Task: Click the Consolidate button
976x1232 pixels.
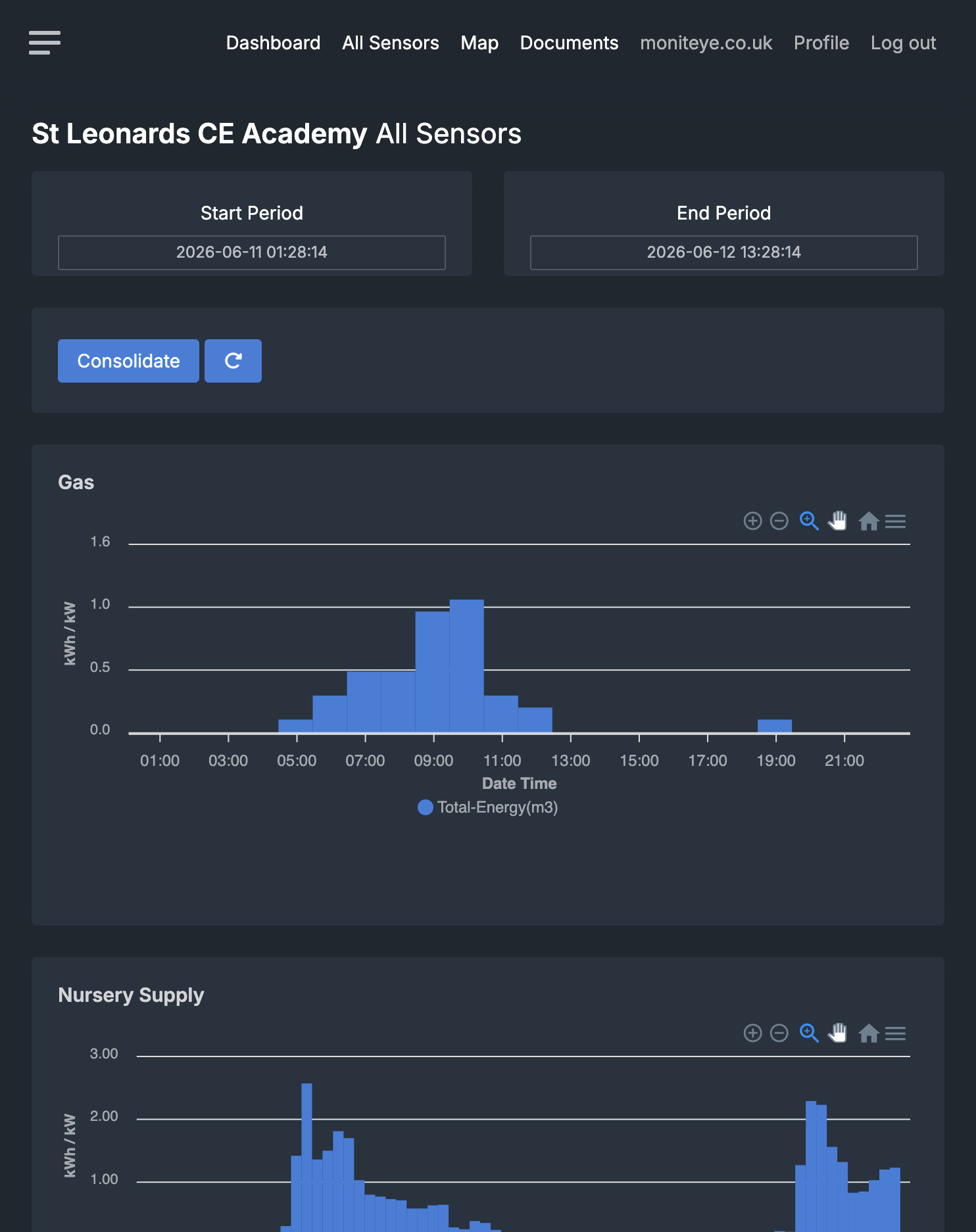Action: (x=128, y=361)
